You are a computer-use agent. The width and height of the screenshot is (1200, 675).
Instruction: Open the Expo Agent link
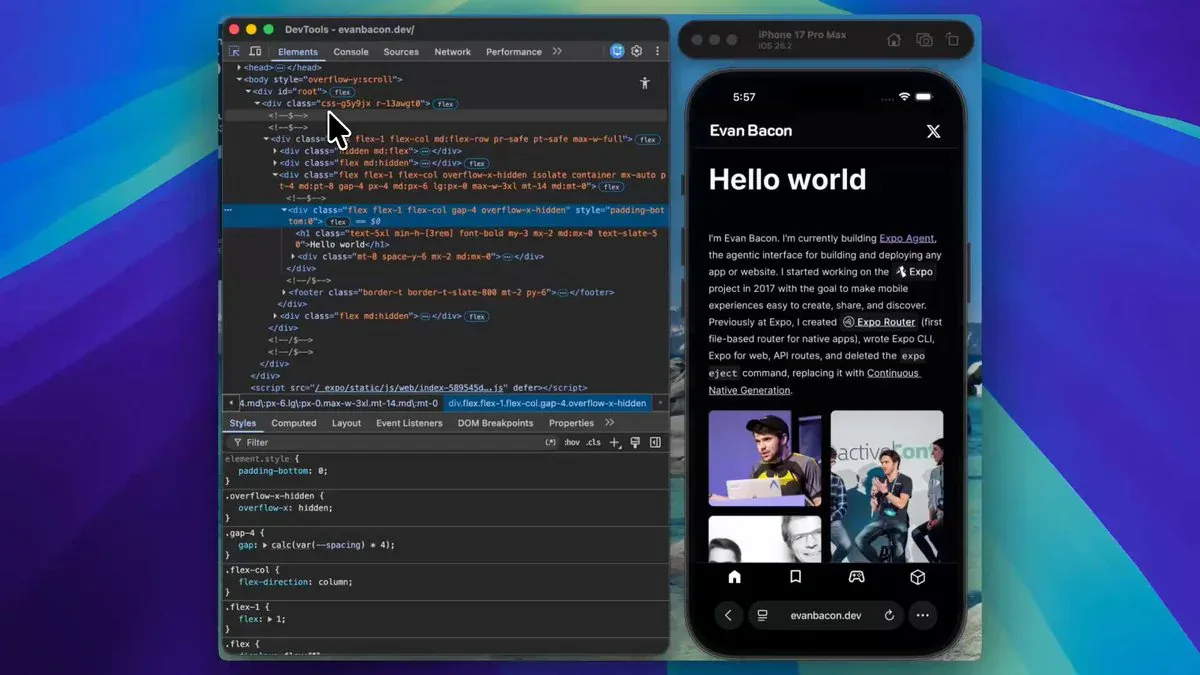pos(907,238)
